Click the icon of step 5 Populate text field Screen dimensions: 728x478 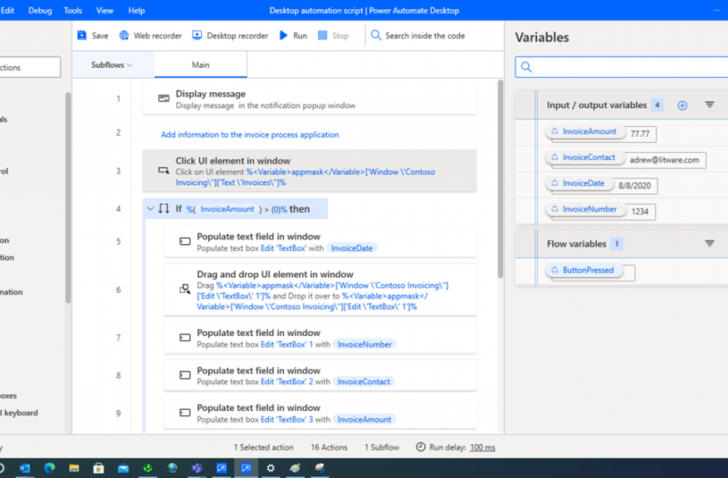185,241
